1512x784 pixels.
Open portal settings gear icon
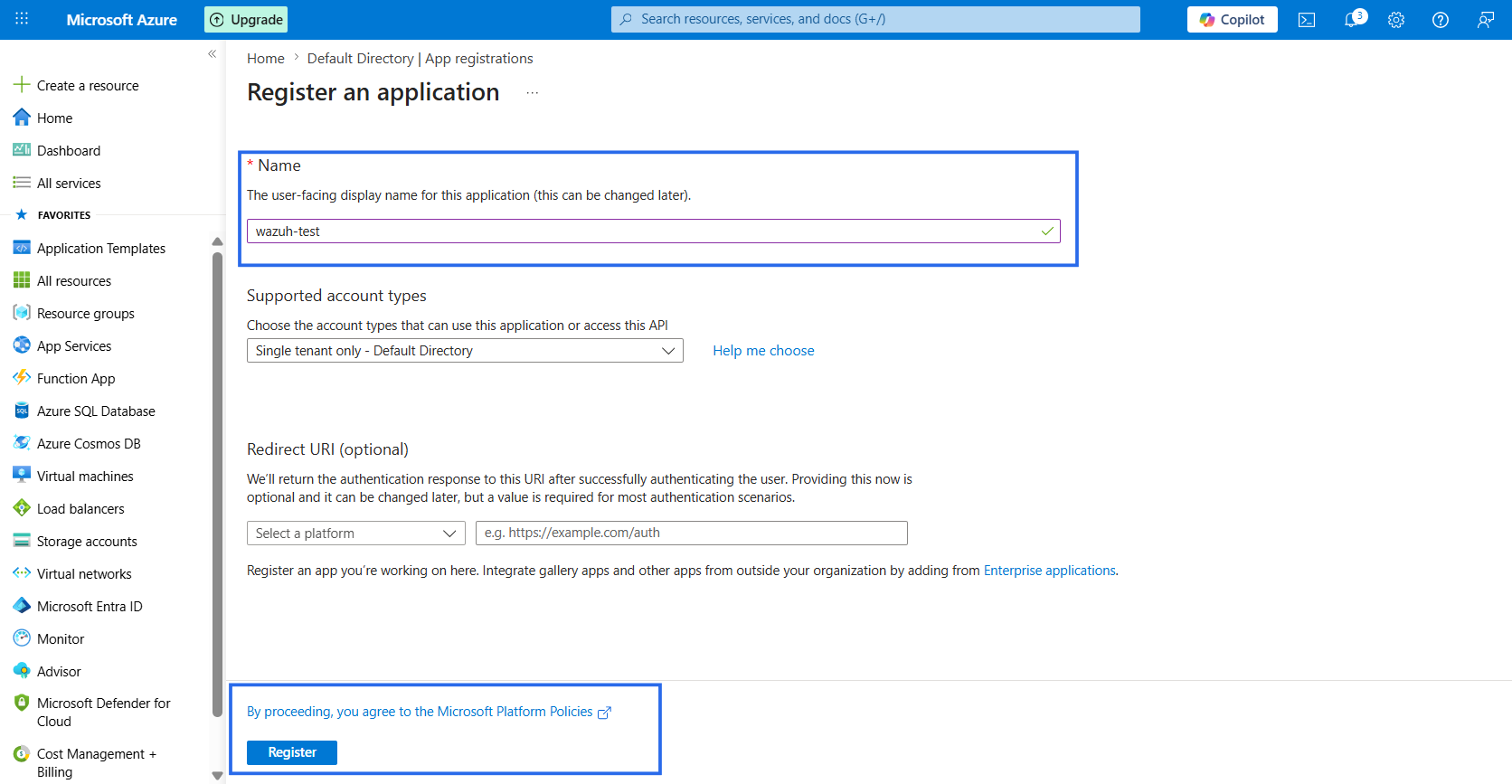(x=1396, y=20)
